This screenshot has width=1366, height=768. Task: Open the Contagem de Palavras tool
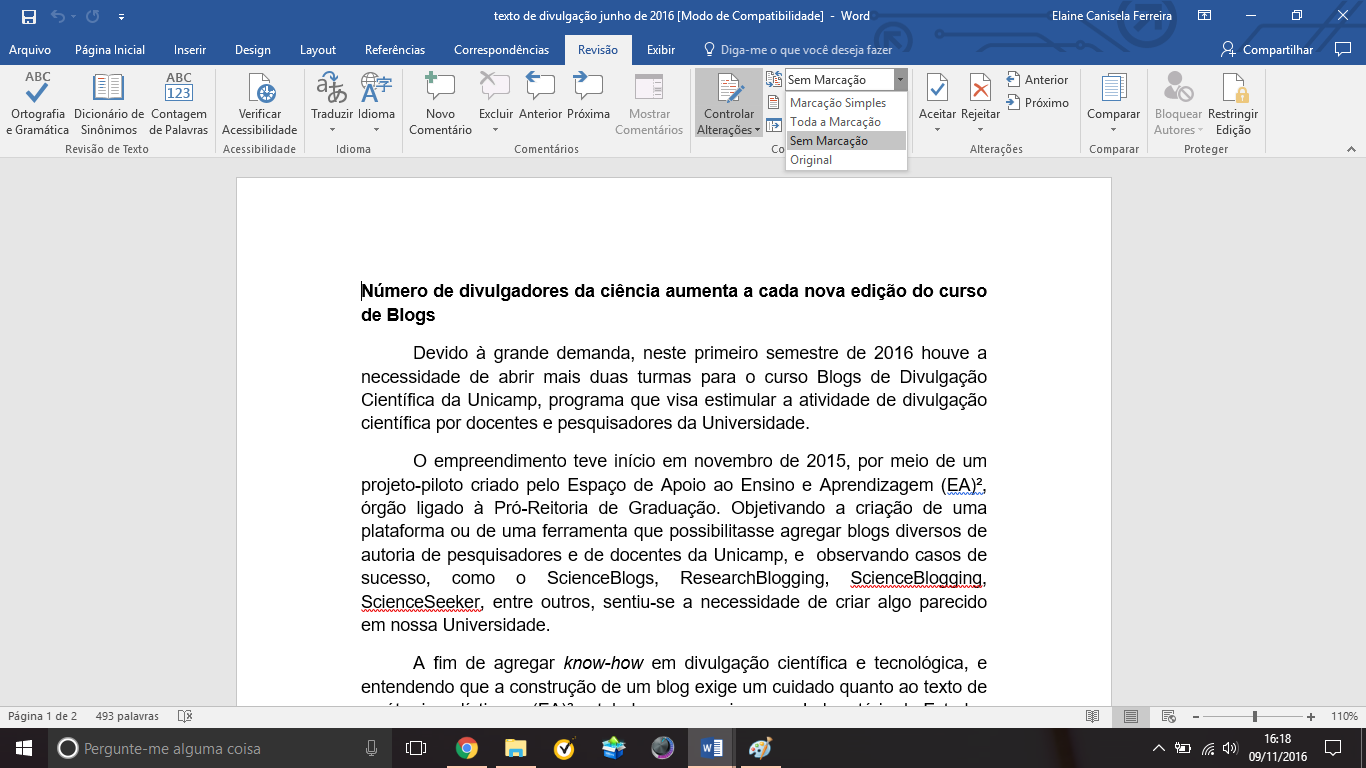[179, 104]
